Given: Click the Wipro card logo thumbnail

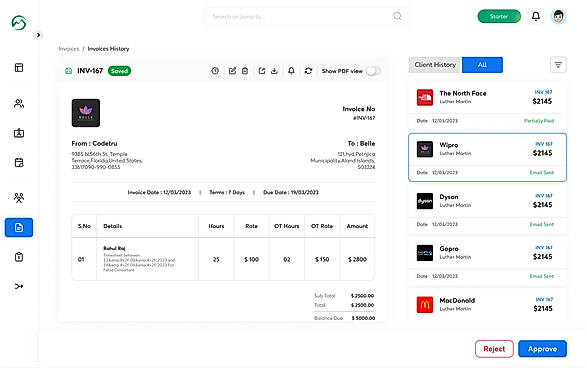Looking at the screenshot, I should (x=425, y=149).
